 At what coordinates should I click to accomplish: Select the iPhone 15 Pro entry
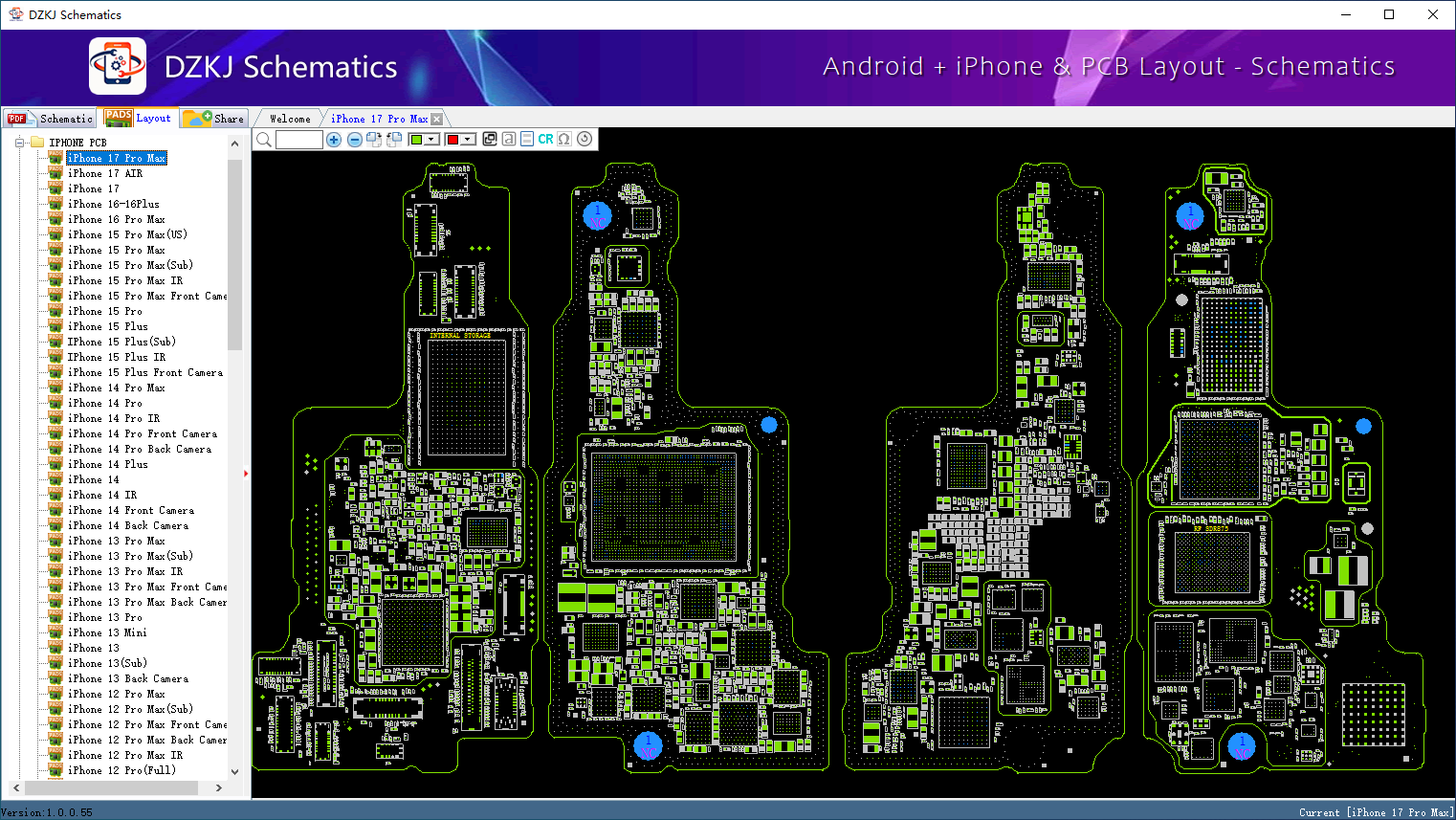point(105,311)
